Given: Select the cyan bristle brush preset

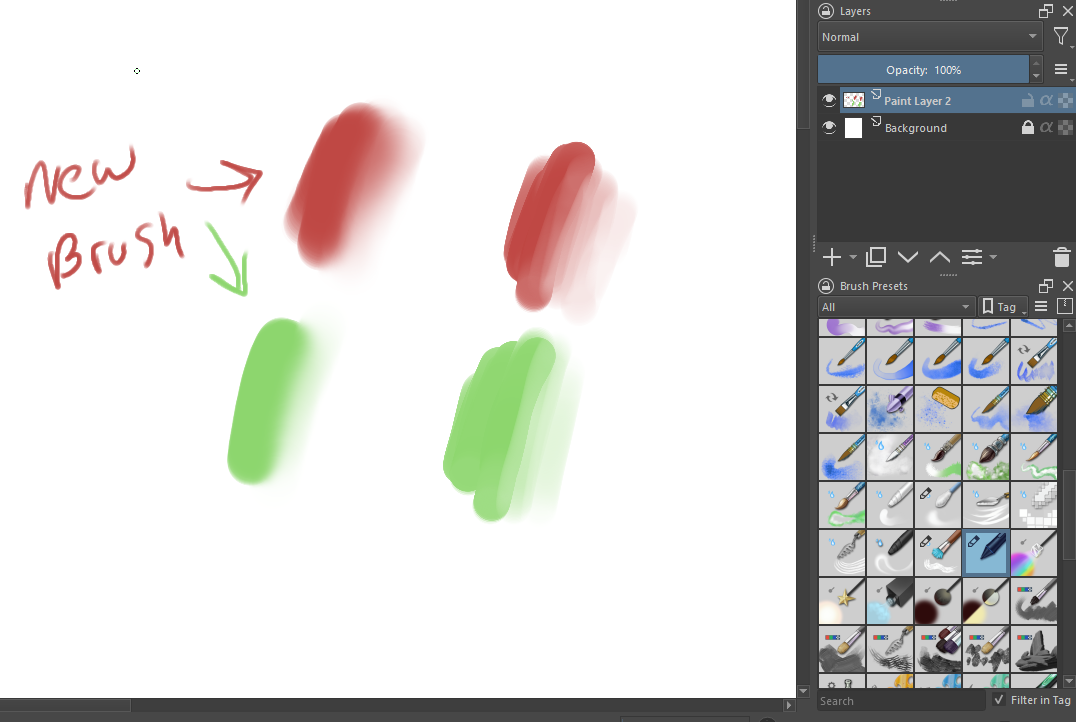Looking at the screenshot, I should (938, 552).
